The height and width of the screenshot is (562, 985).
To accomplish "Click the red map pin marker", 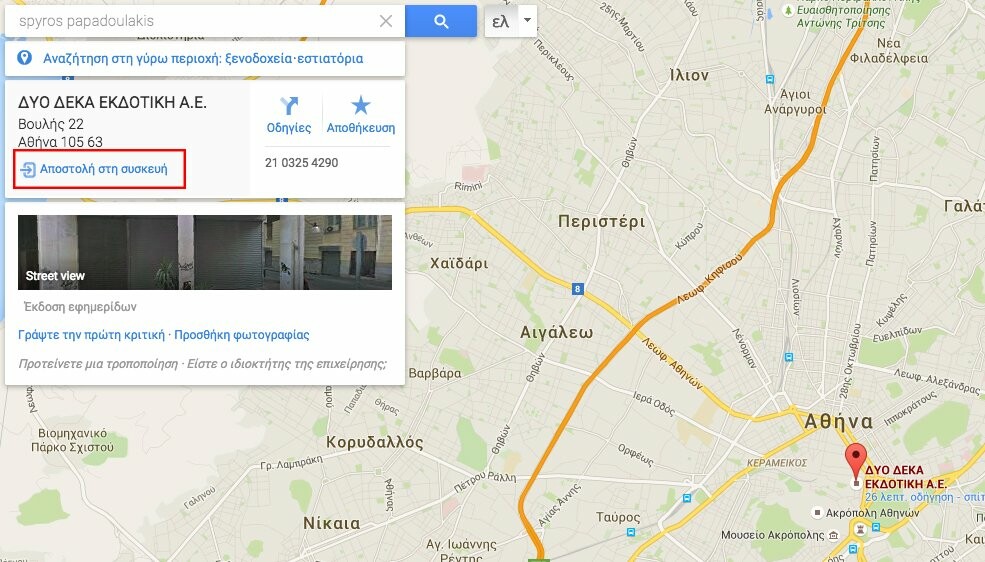I will 855,462.
